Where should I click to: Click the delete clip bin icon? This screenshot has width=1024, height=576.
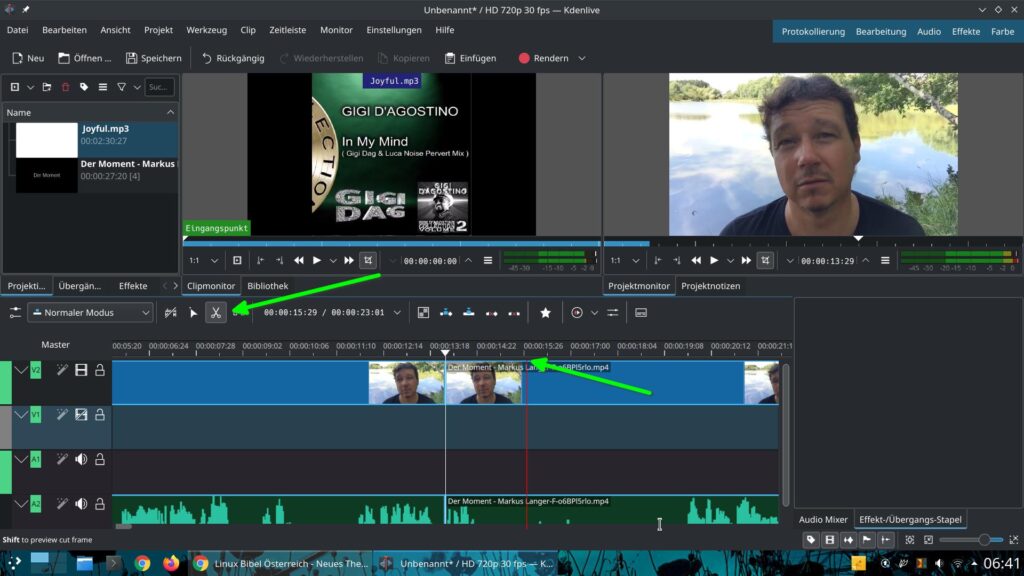[65, 87]
